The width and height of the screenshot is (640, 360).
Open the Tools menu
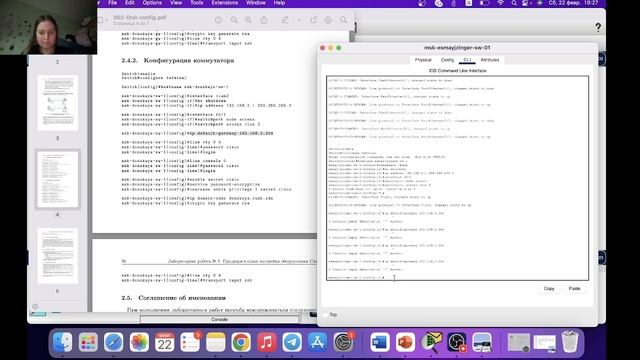[197, 3]
